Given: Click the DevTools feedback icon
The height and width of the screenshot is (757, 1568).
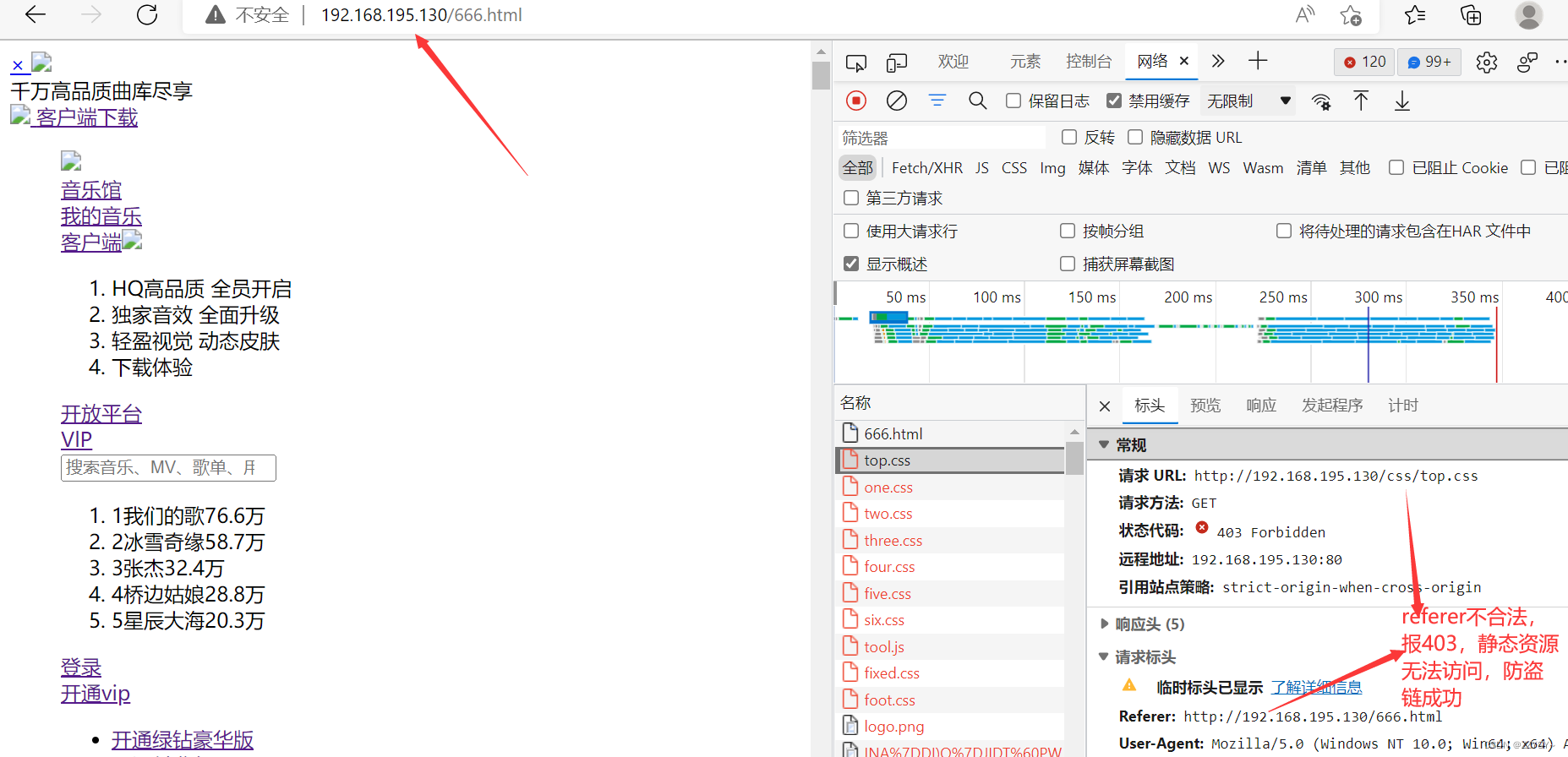Looking at the screenshot, I should pyautogui.click(x=1527, y=63).
